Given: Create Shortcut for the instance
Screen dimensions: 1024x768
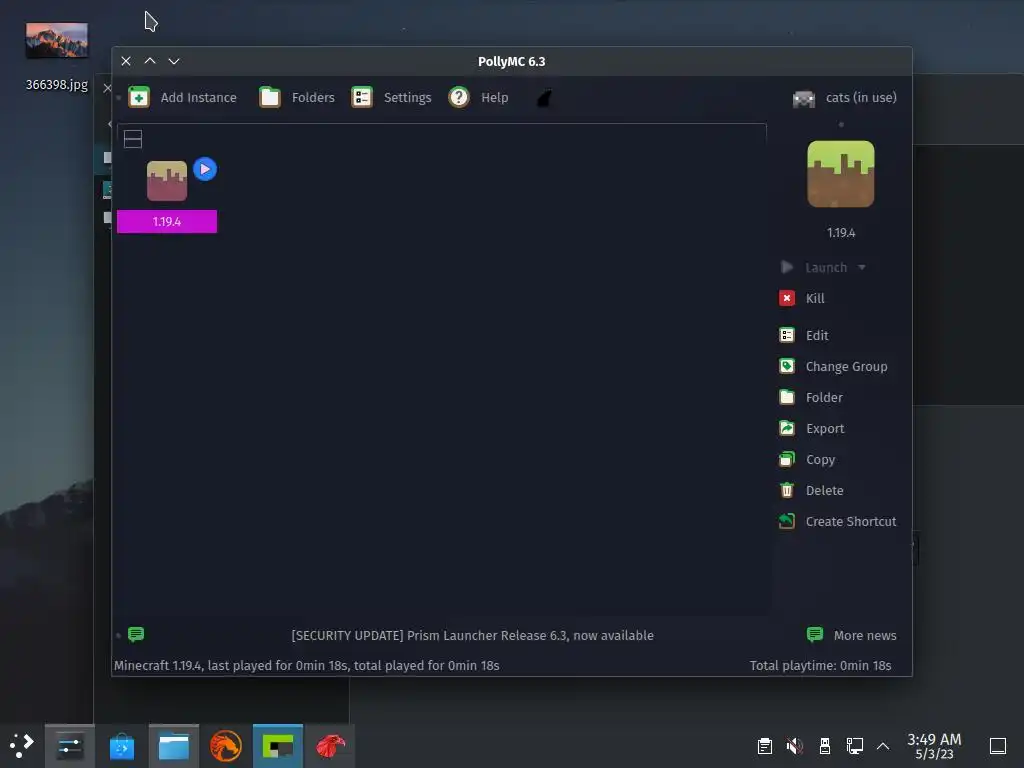Looking at the screenshot, I should click(838, 521).
